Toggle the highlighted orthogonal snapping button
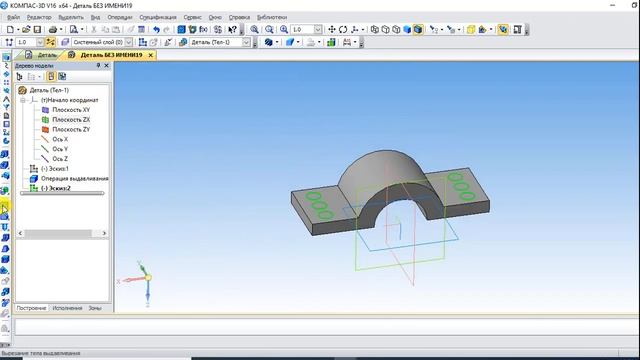The width and height of the screenshot is (640, 360). click(51, 42)
